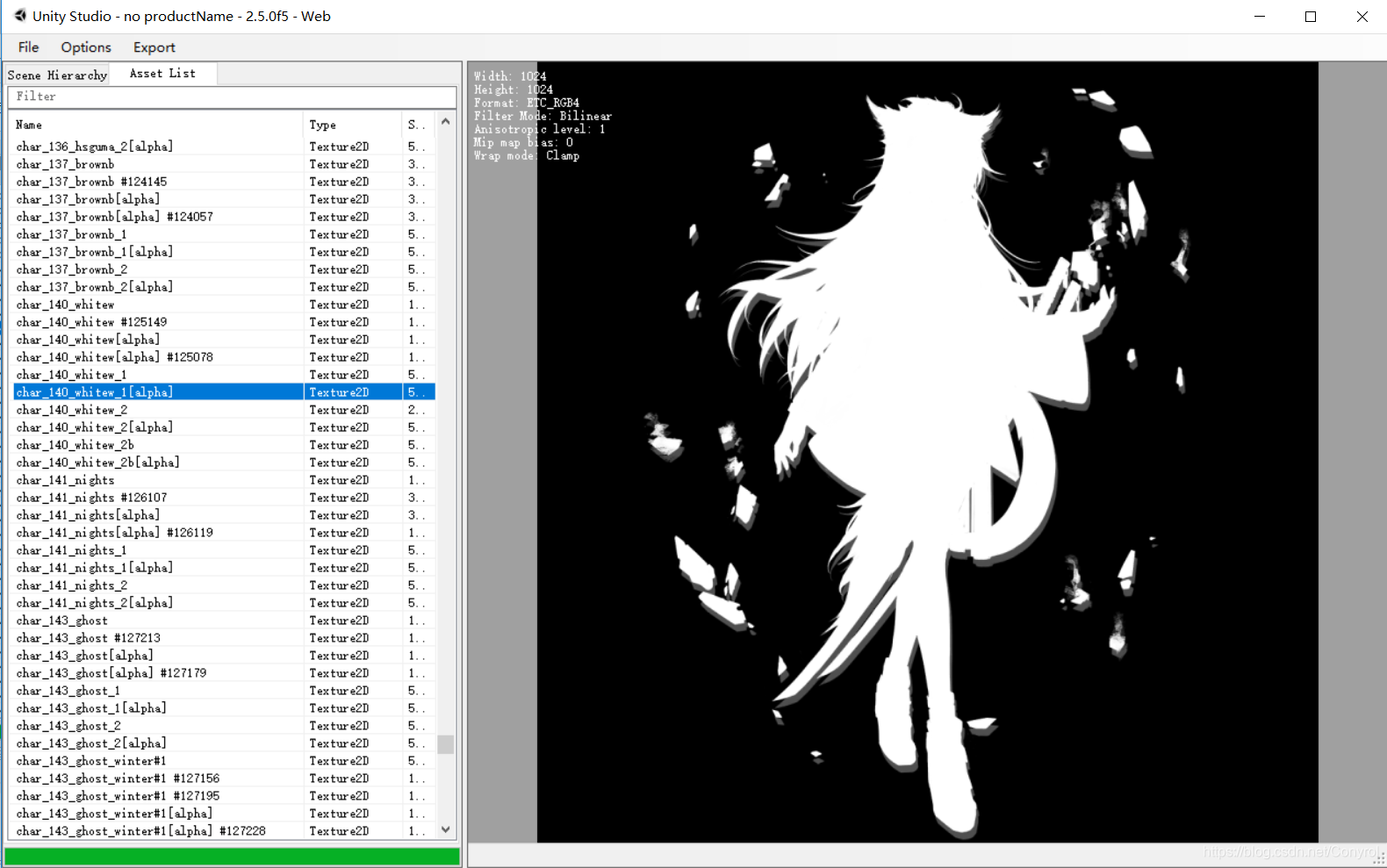This screenshot has width=1387, height=868.
Task: Select char_137_brownb #124145 row
Action: pos(224,182)
